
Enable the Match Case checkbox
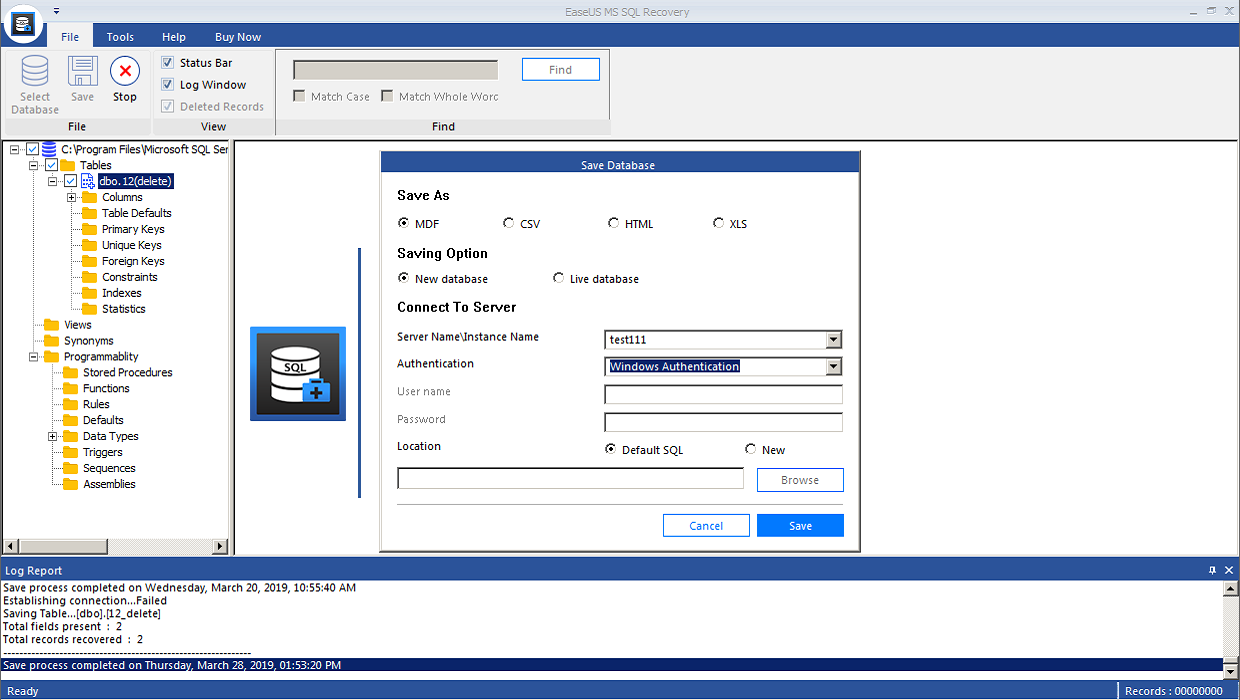[x=299, y=97]
